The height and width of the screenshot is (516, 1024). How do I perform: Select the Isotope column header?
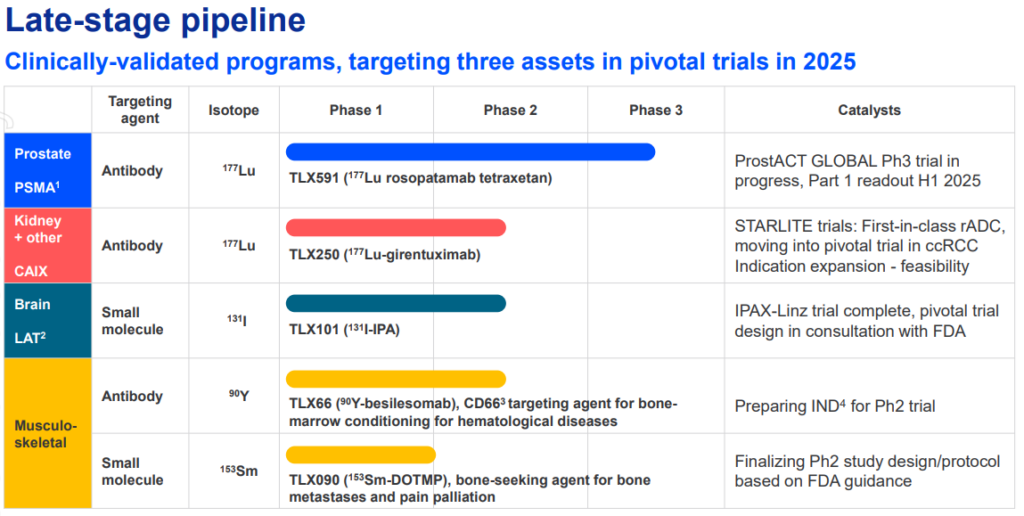[x=234, y=110]
